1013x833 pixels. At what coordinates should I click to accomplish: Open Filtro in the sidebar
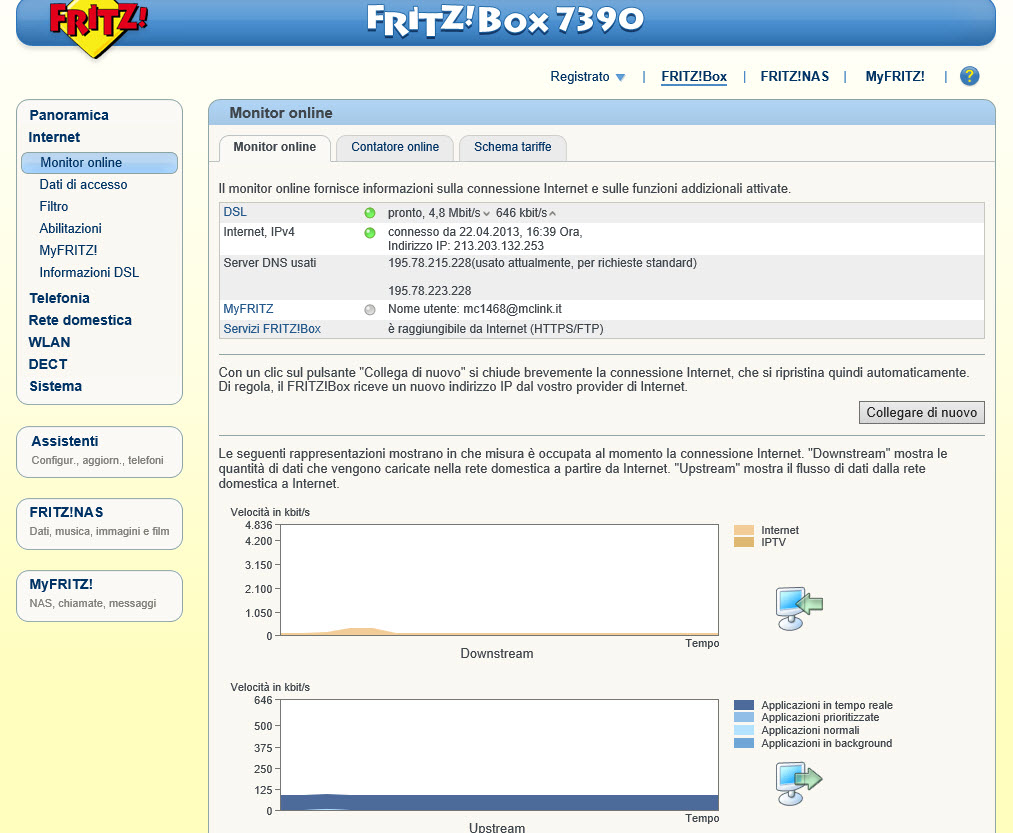(54, 207)
